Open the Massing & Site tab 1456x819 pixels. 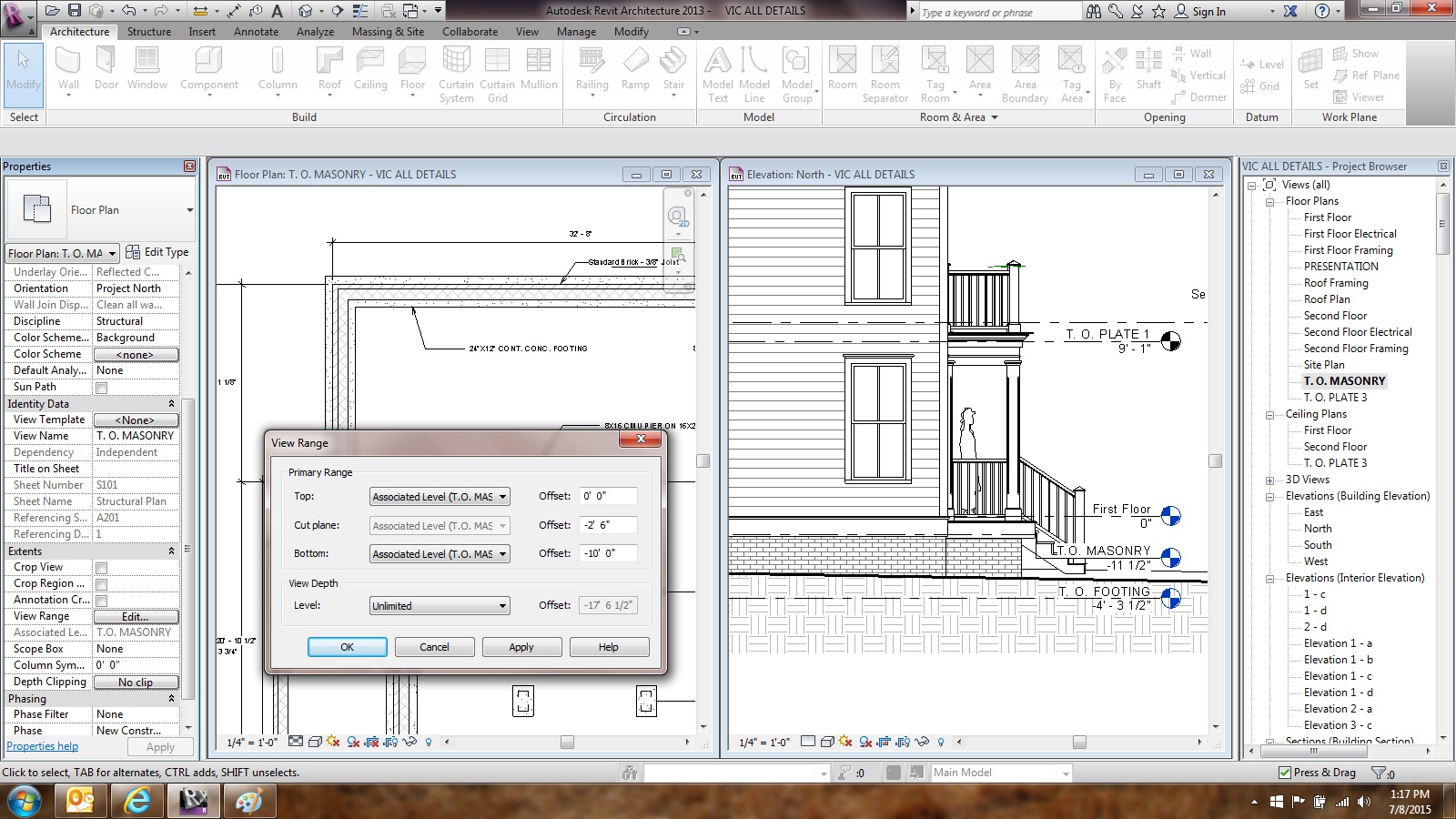pyautogui.click(x=388, y=32)
